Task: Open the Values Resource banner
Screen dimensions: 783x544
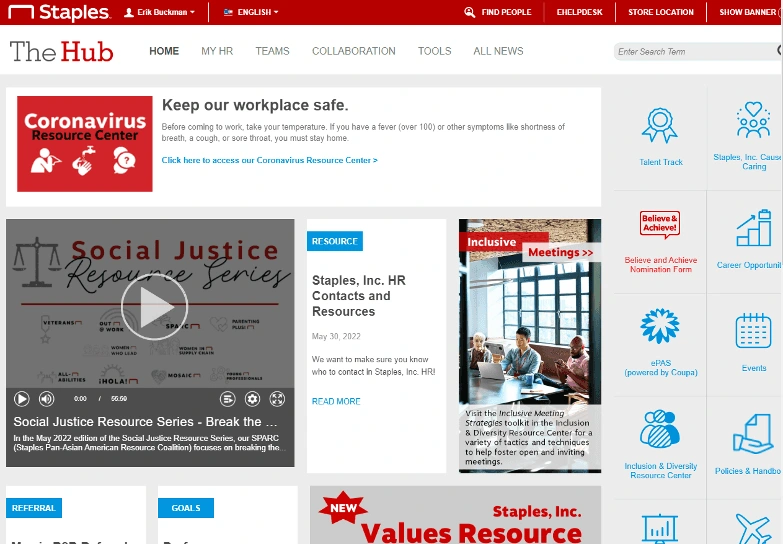Action: pyautogui.click(x=455, y=515)
